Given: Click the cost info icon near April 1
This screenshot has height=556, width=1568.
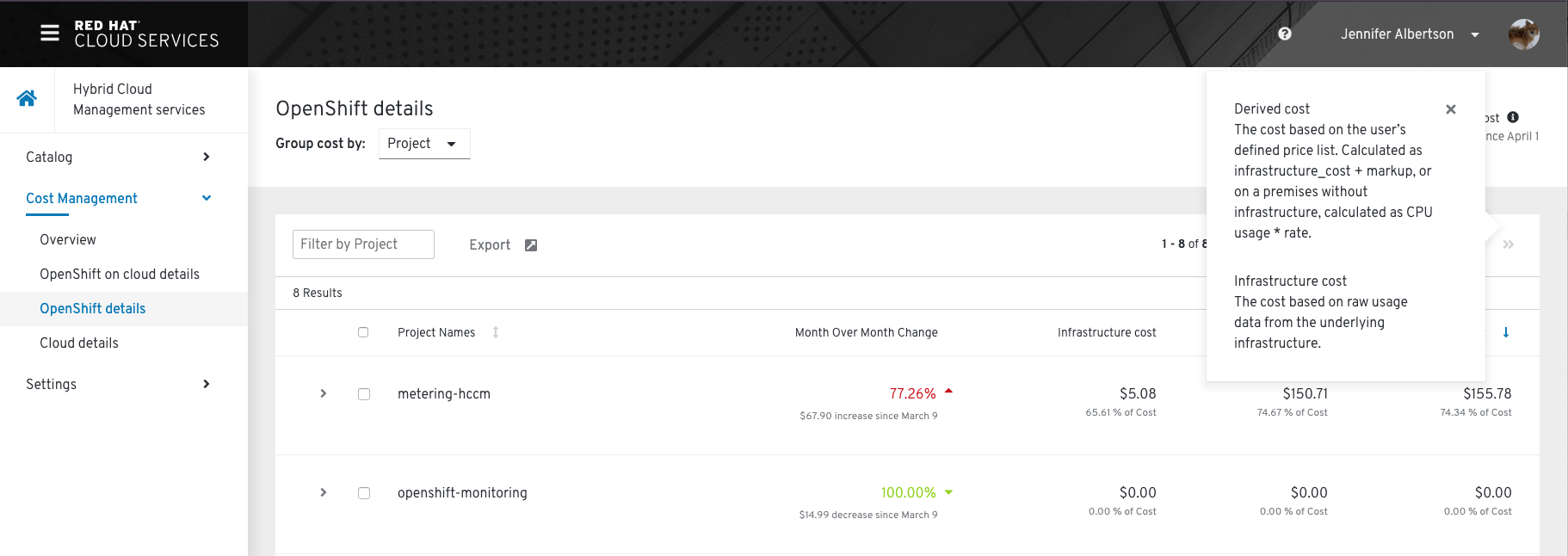Looking at the screenshot, I should (x=1513, y=117).
